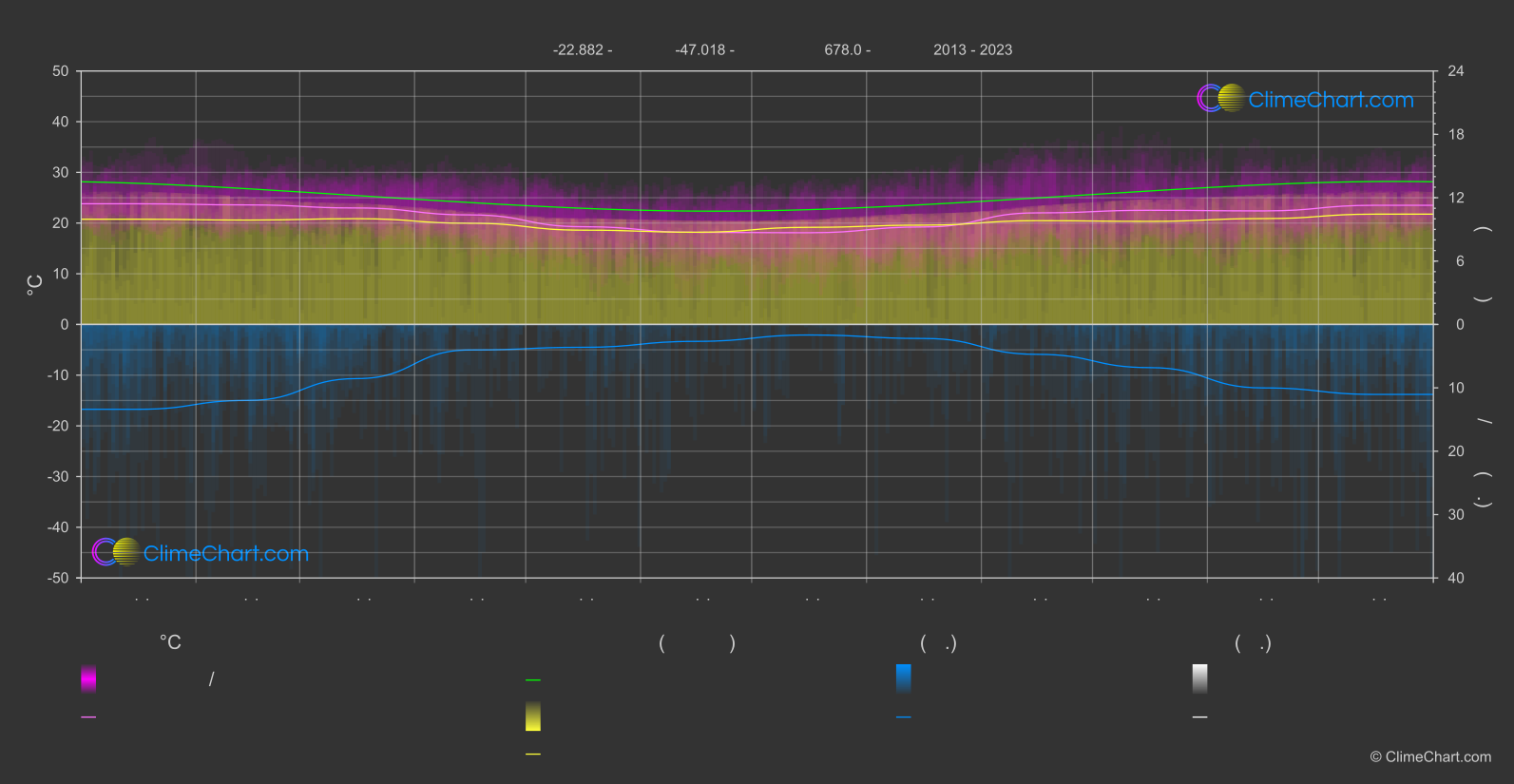Click the ClimeChart.com logo icon above the chart
Viewport: 1514px width, 784px height.
[x=1220, y=98]
